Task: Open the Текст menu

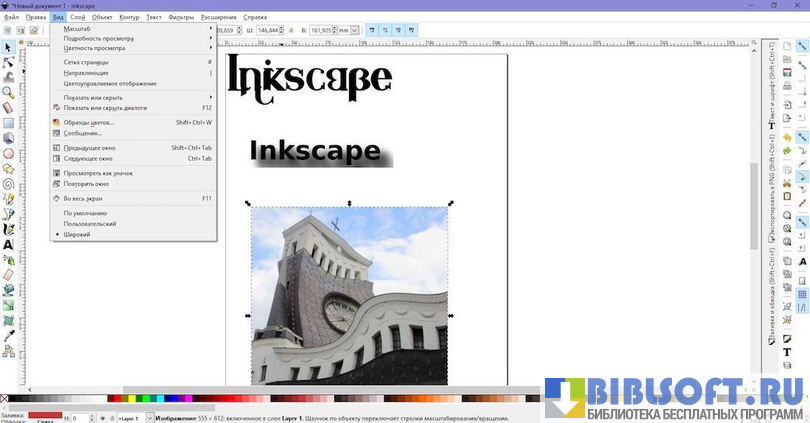Action: pos(154,17)
